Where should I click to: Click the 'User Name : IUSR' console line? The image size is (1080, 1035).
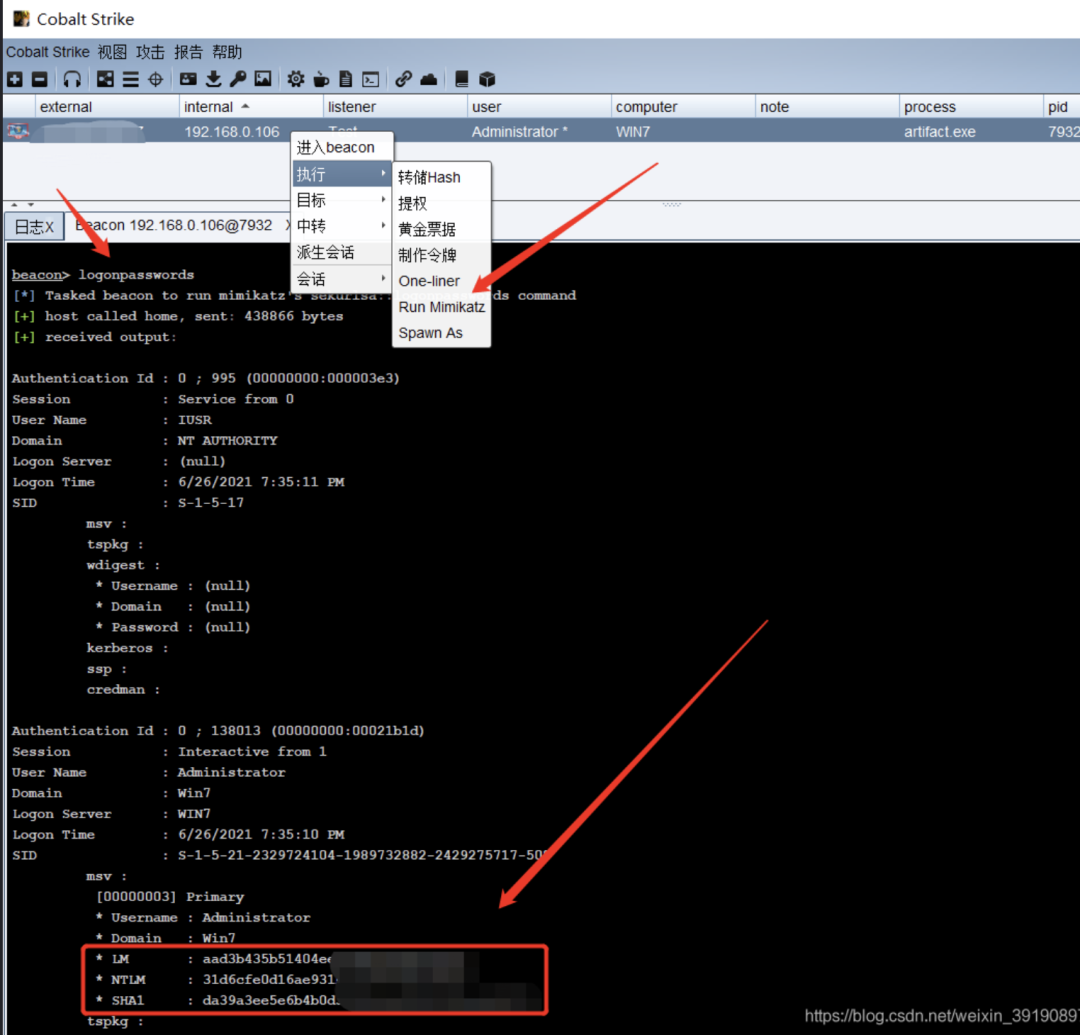point(112,420)
